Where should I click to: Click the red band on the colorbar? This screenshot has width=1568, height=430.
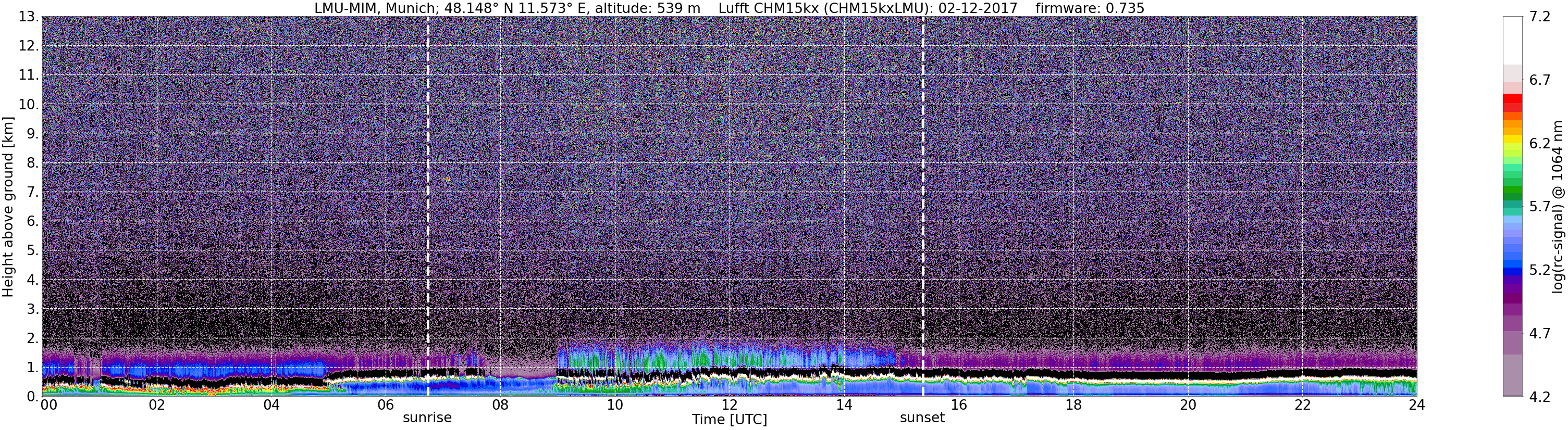(x=1512, y=98)
